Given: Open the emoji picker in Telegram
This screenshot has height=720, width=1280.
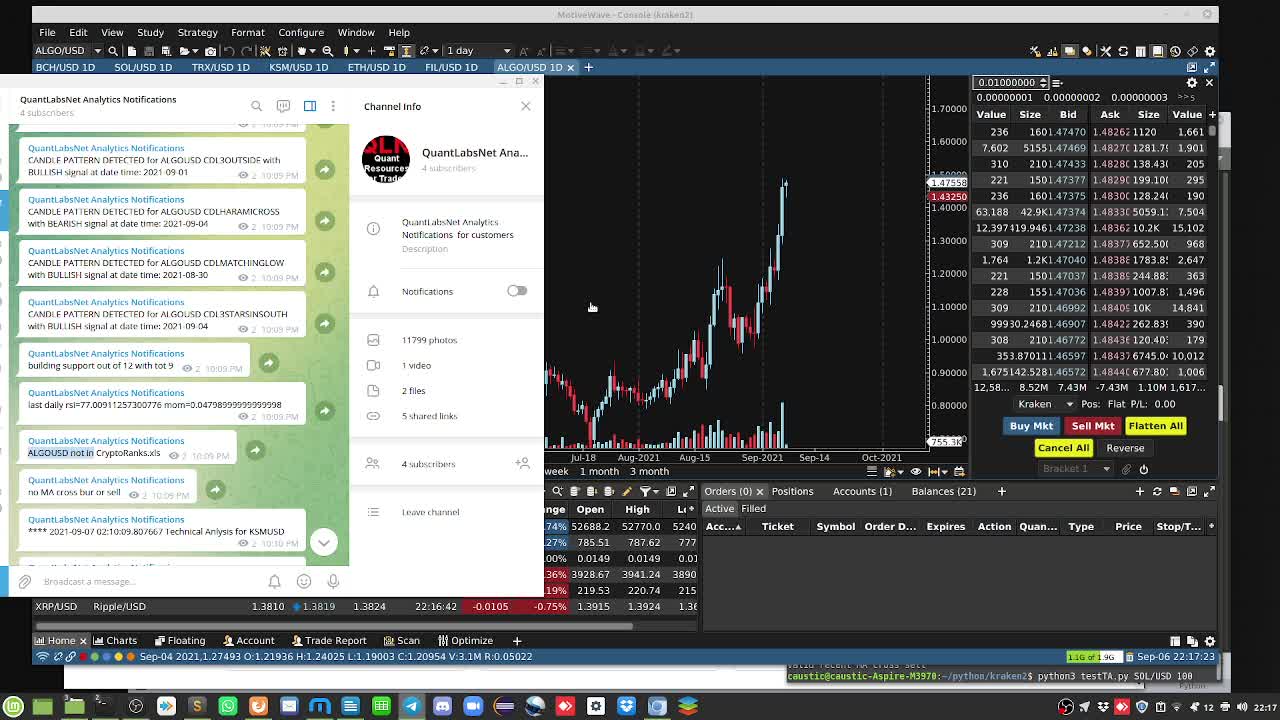Looking at the screenshot, I should (x=304, y=581).
